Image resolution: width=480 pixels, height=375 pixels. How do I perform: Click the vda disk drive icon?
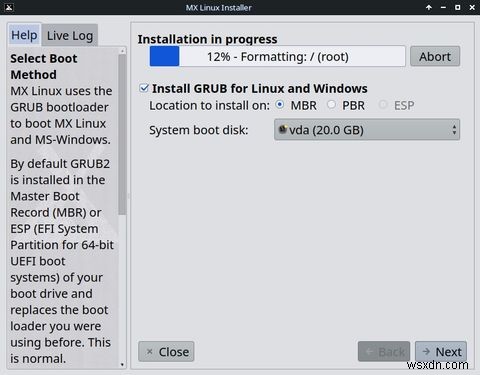click(283, 129)
